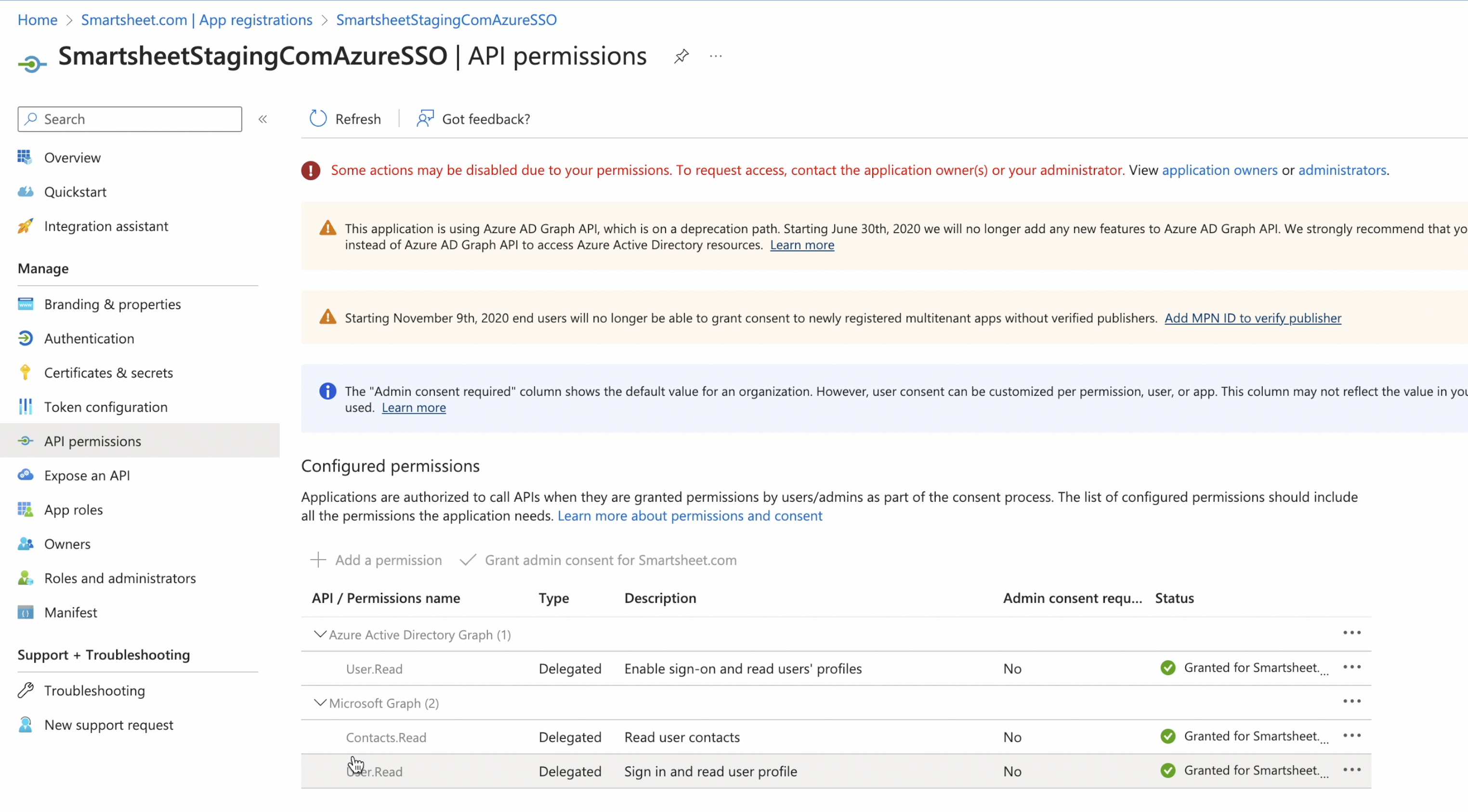Click Learn more in Admin consent info banner
This screenshot has width=1468, height=812.
pos(414,407)
